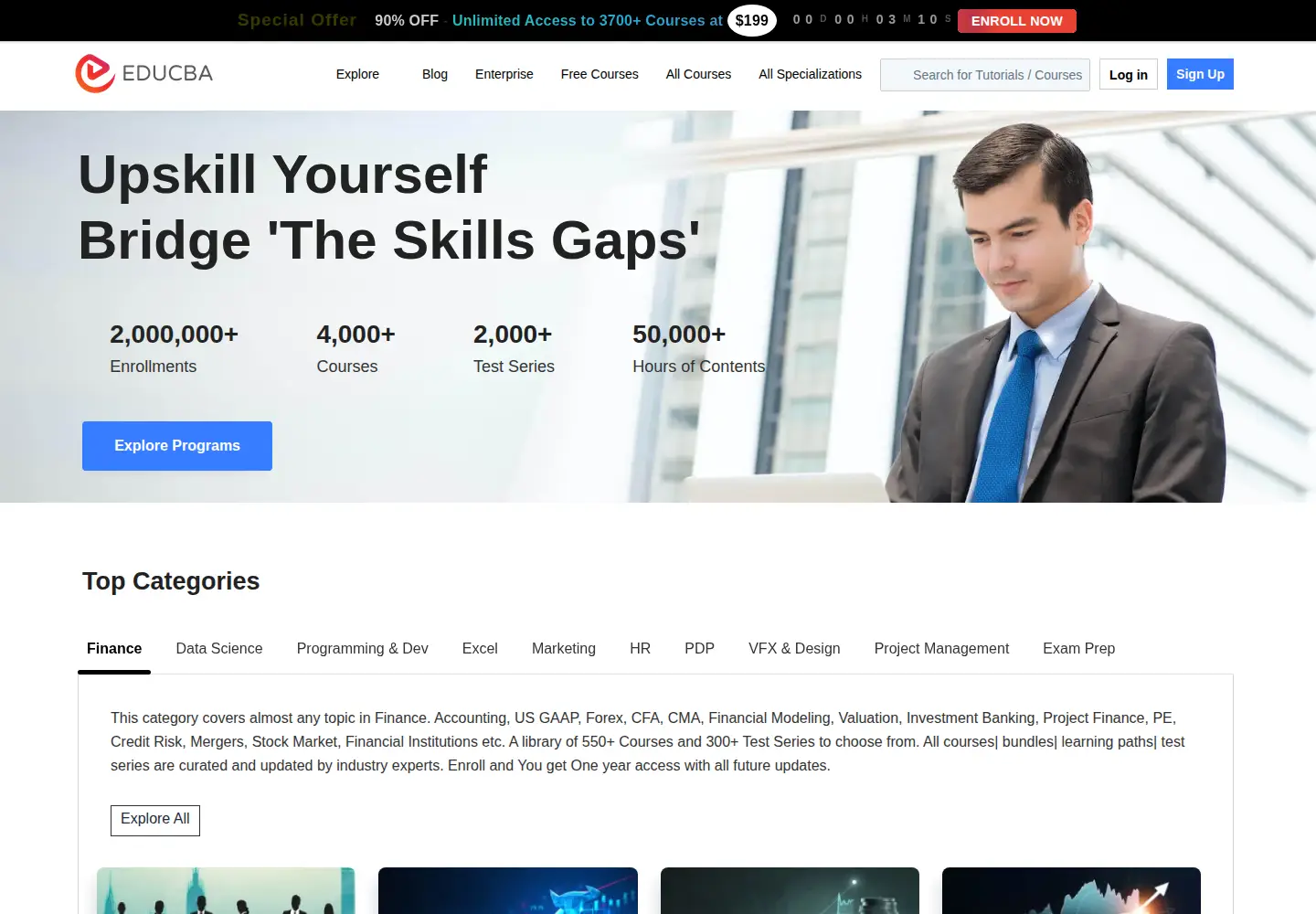The image size is (1316, 914).
Task: Click the 50,000+ Hours of Contents stat
Action: coord(698,349)
